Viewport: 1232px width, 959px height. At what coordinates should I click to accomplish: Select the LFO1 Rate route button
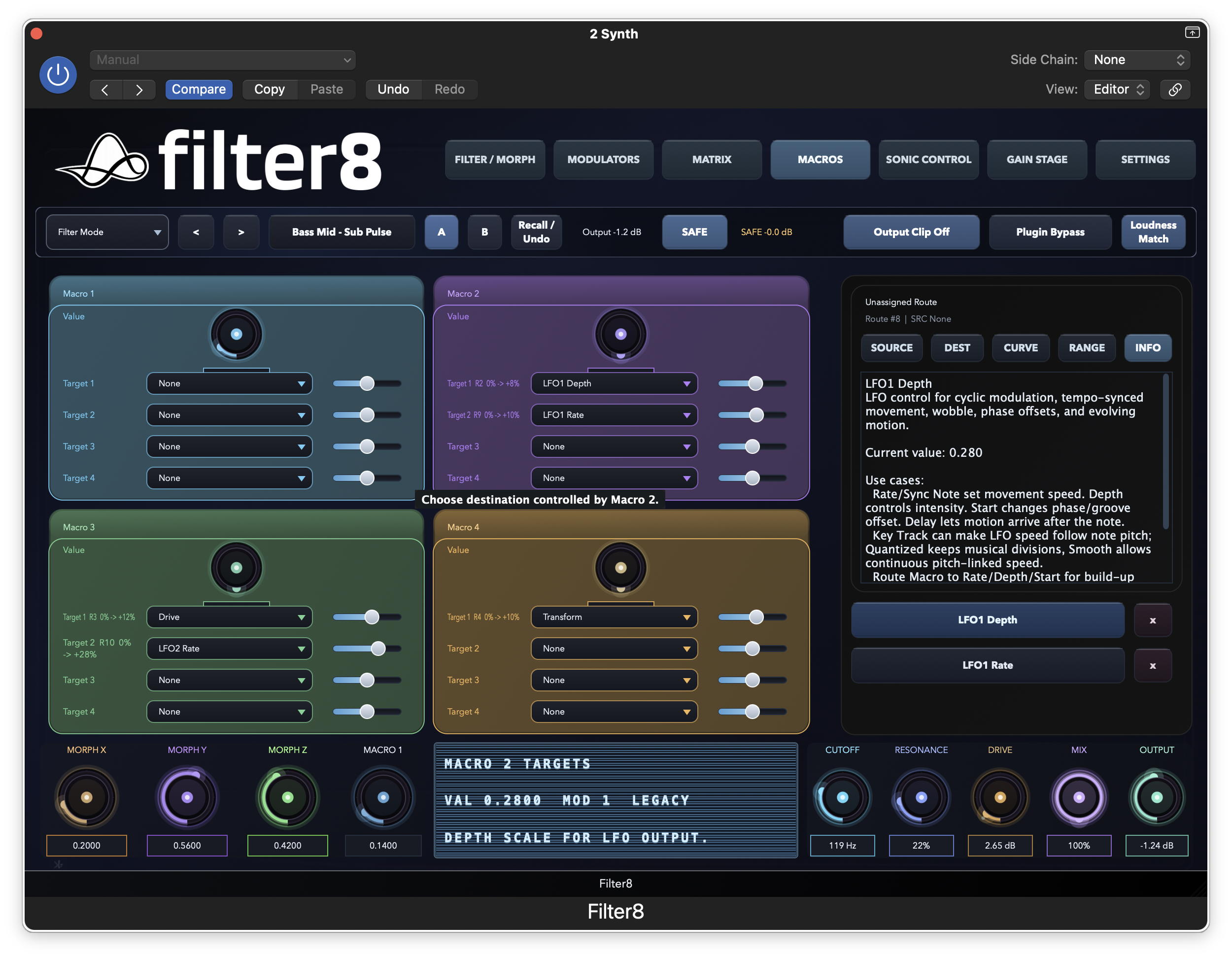coord(987,666)
